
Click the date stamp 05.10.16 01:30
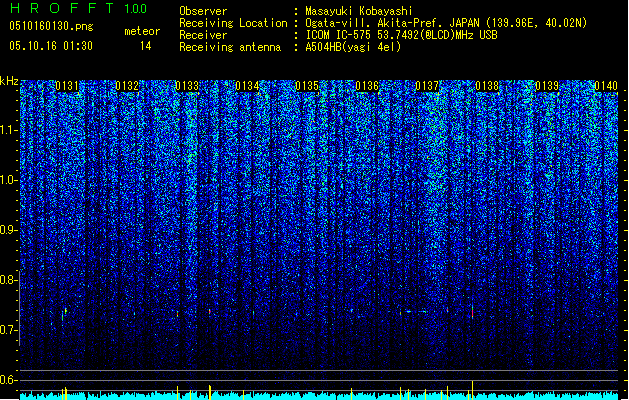coord(51,46)
